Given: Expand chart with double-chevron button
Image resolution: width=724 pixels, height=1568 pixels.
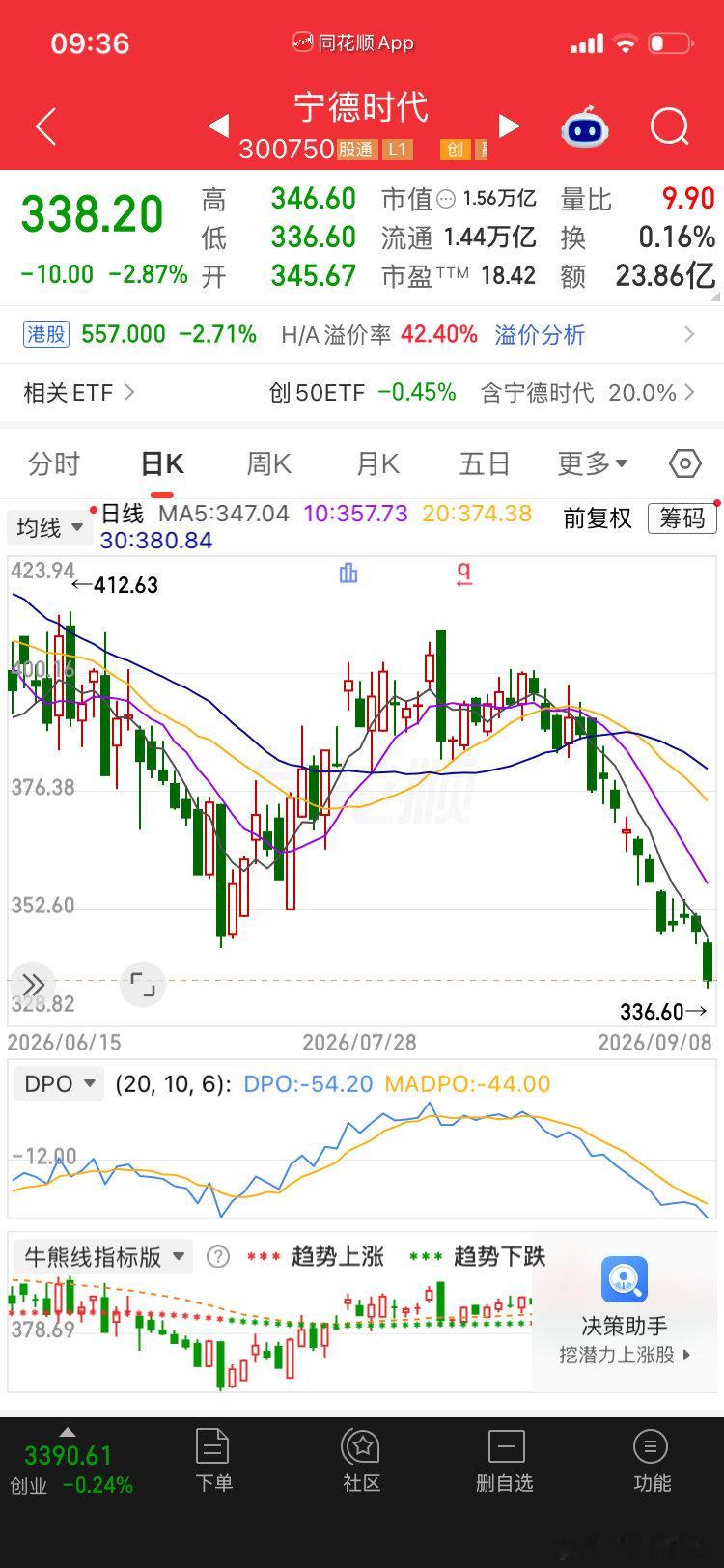Looking at the screenshot, I should (x=33, y=985).
